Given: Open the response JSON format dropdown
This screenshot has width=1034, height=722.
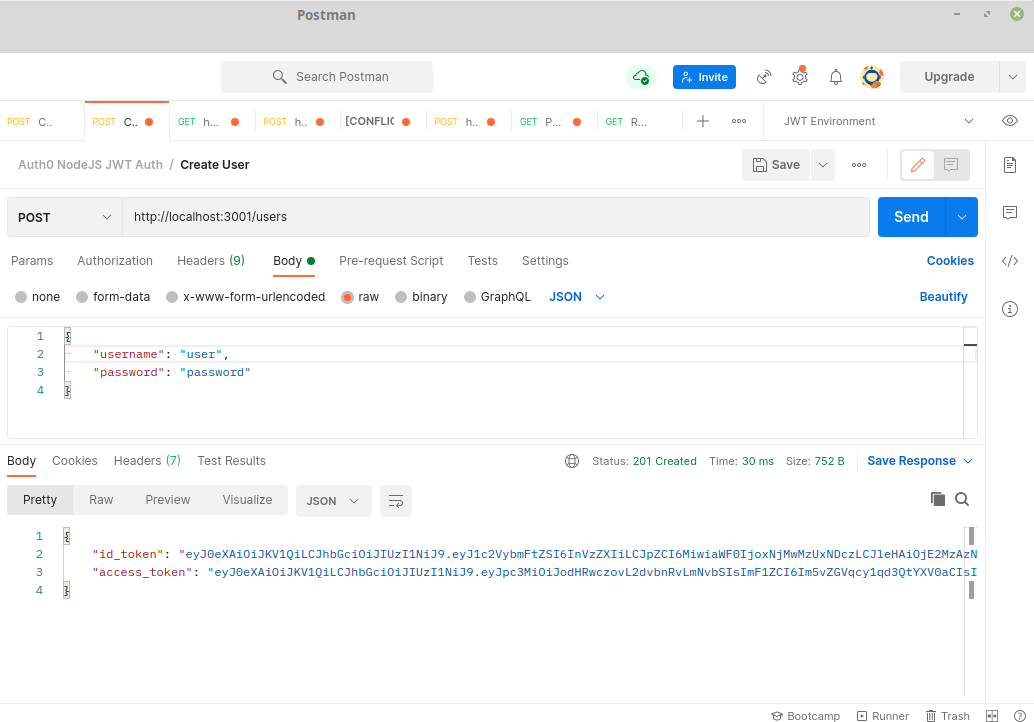Looking at the screenshot, I should (x=333, y=501).
